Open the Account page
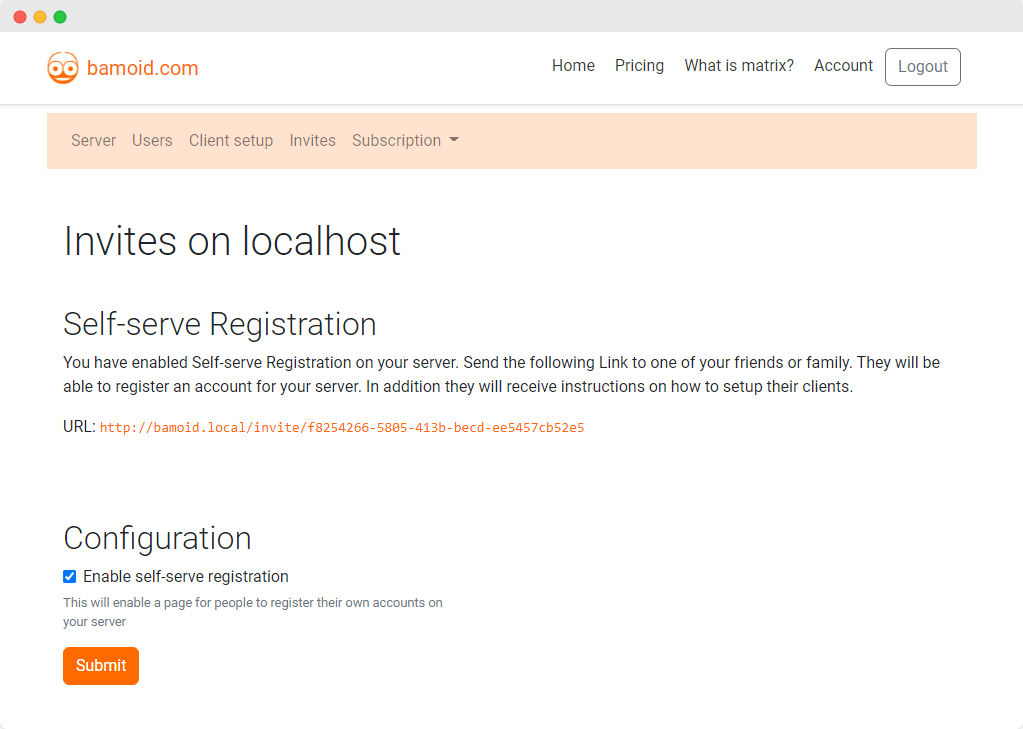Image resolution: width=1023 pixels, height=729 pixels. [843, 65]
